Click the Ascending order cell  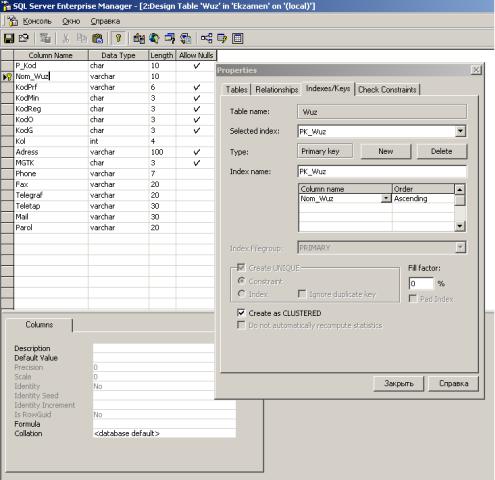pos(423,199)
